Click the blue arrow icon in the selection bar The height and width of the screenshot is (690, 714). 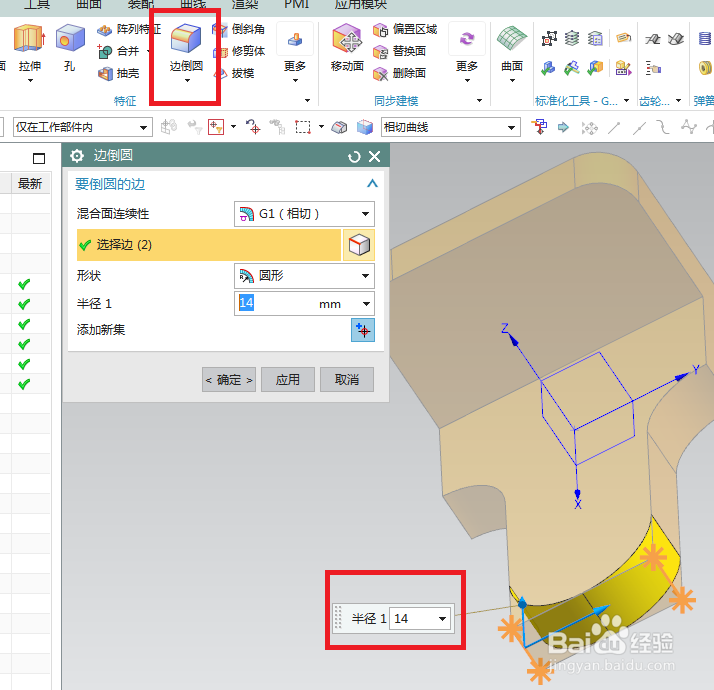click(563, 127)
